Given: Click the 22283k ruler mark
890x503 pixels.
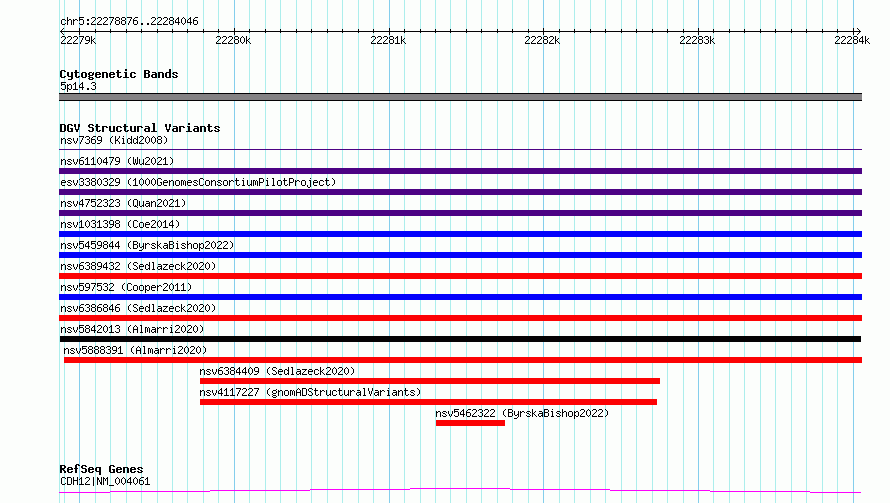Looking at the screenshot, I should (x=697, y=40).
